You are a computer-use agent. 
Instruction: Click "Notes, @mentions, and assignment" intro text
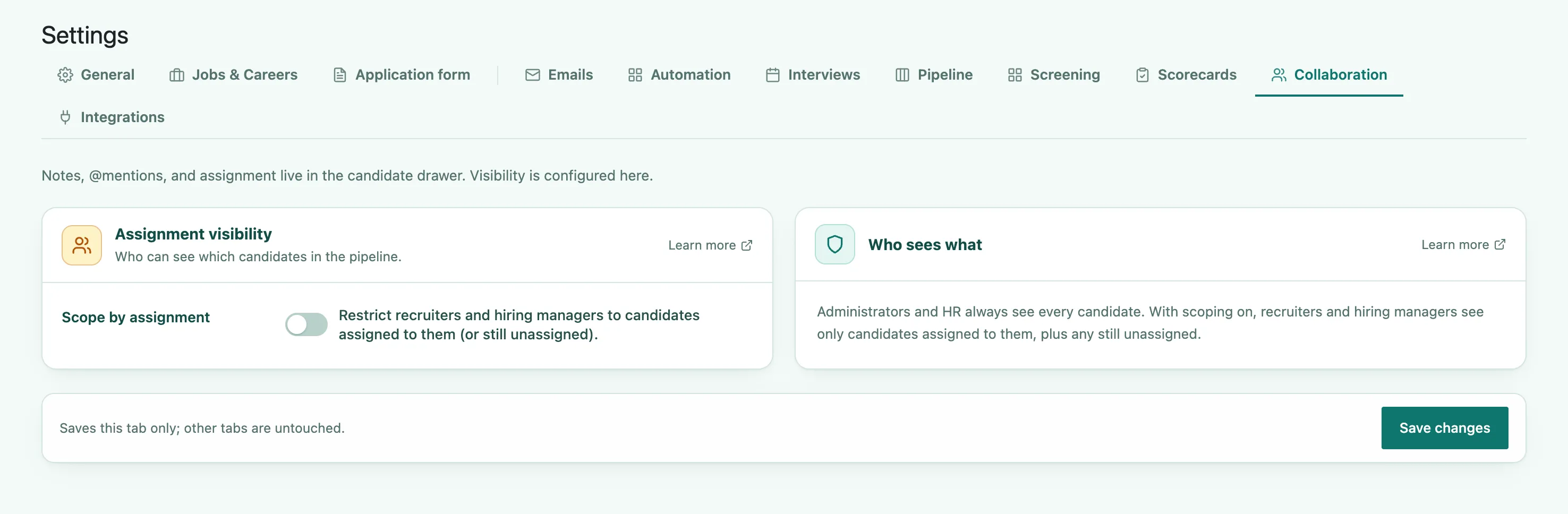pyautogui.click(x=347, y=176)
